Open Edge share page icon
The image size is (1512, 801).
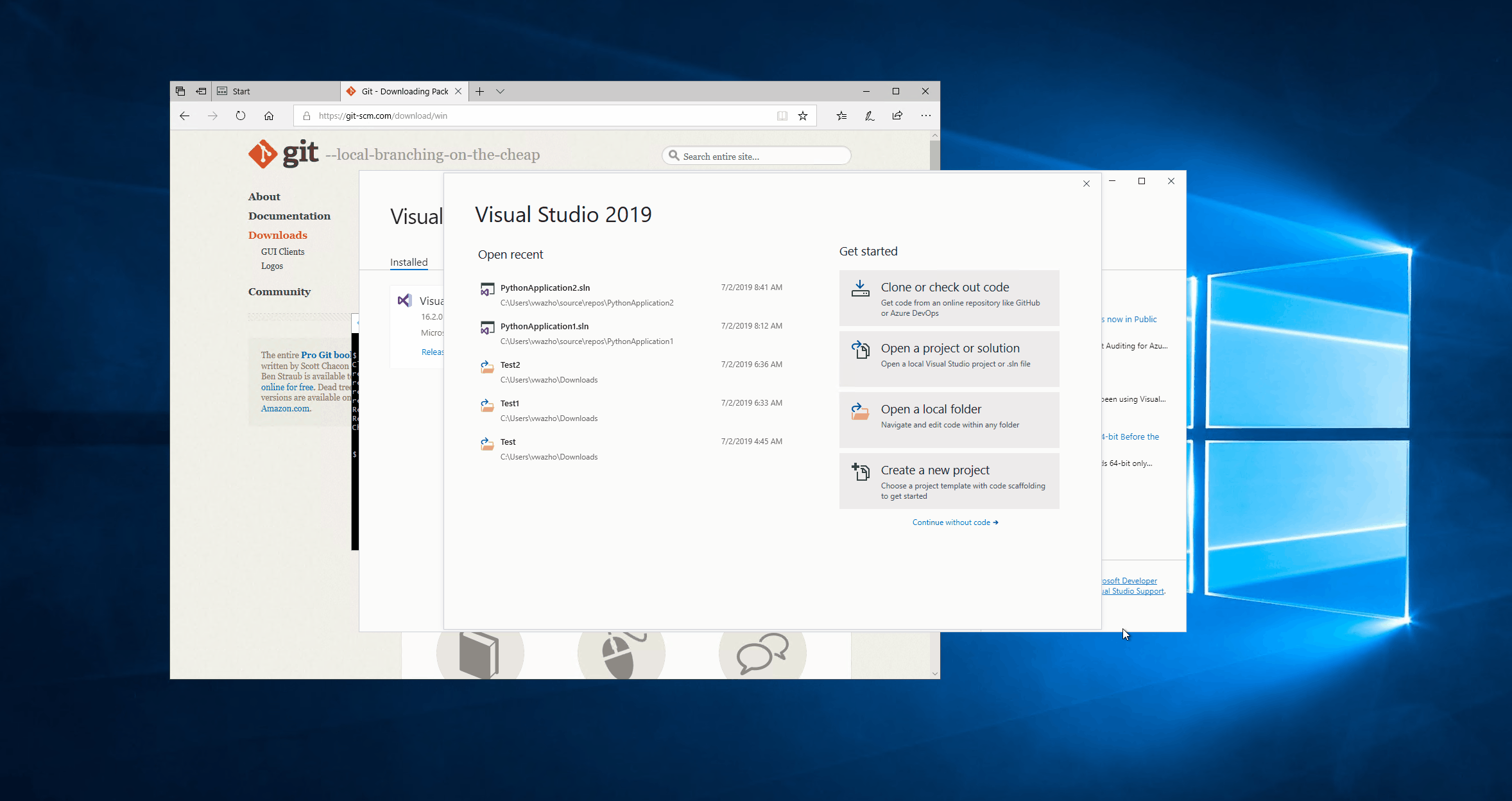(897, 116)
